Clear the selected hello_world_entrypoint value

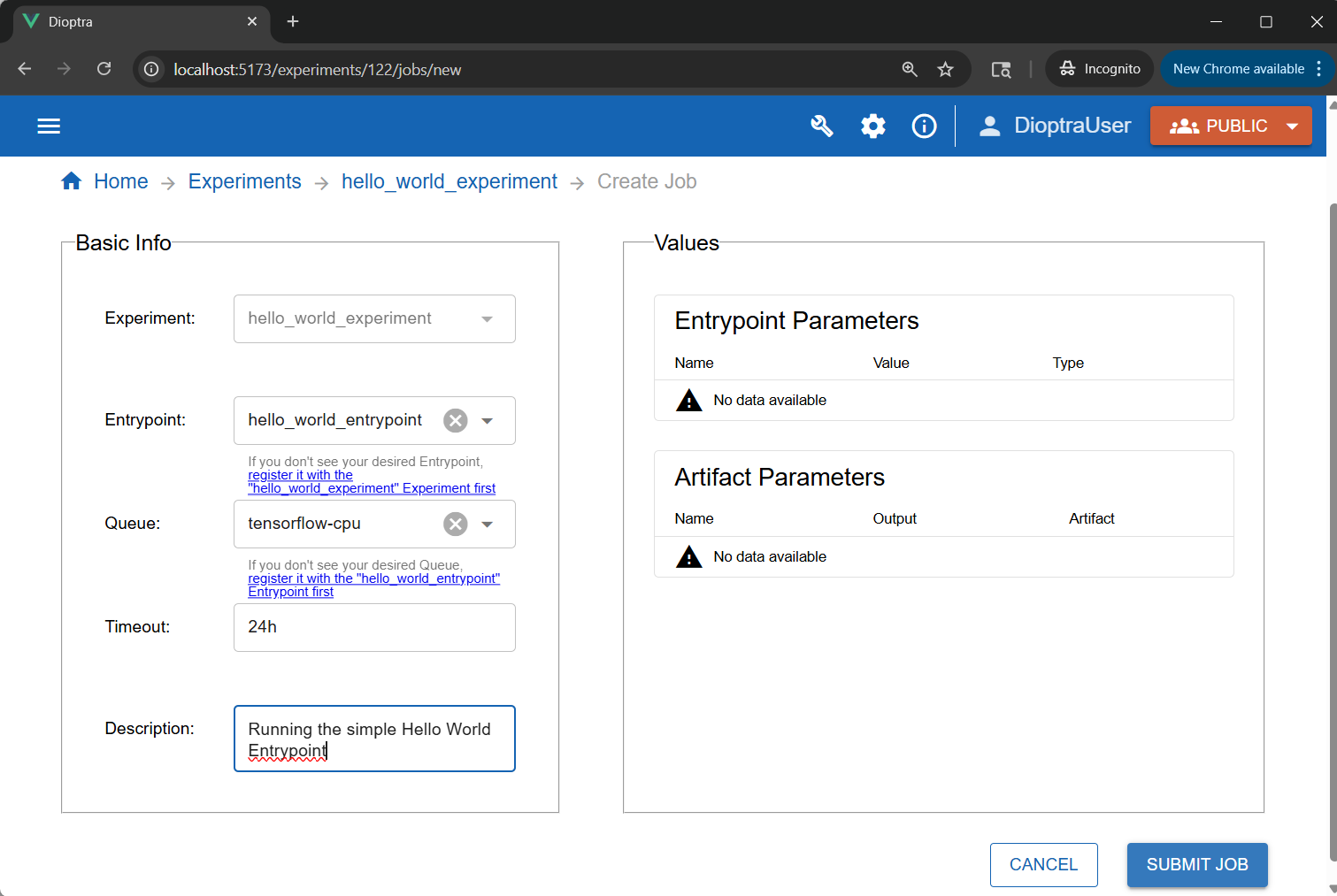[x=455, y=420]
